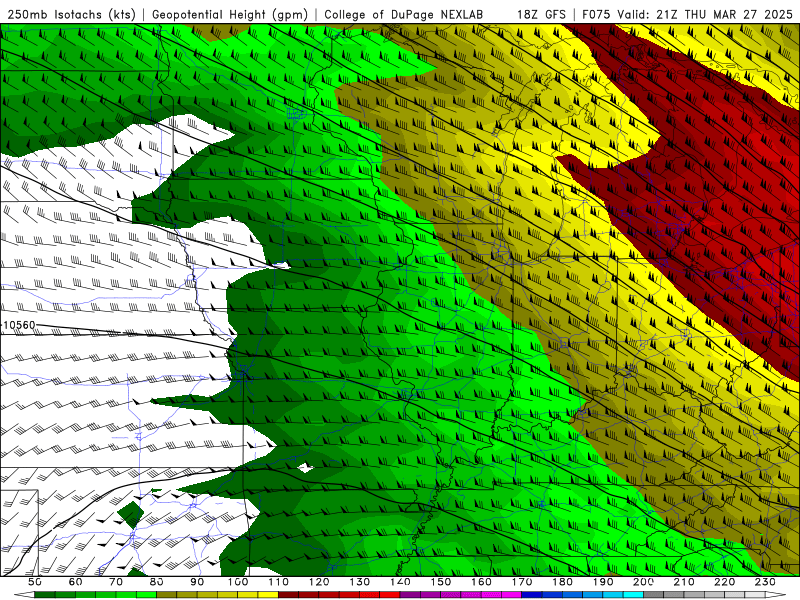Click the cyan swatch in the color bar
Screen dimensions: 800x600
[633, 594]
